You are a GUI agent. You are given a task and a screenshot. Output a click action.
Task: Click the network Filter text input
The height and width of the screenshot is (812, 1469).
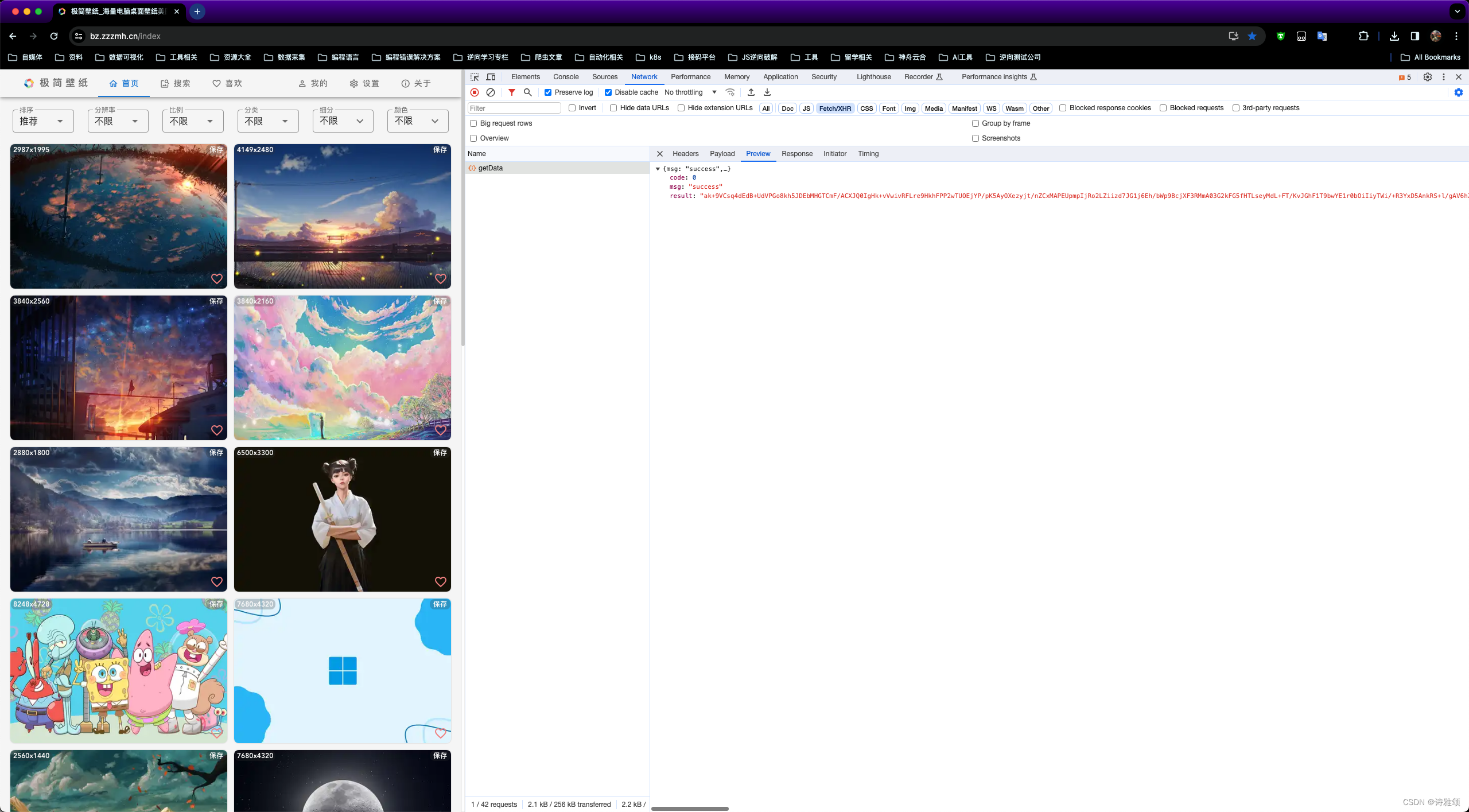tap(514, 108)
